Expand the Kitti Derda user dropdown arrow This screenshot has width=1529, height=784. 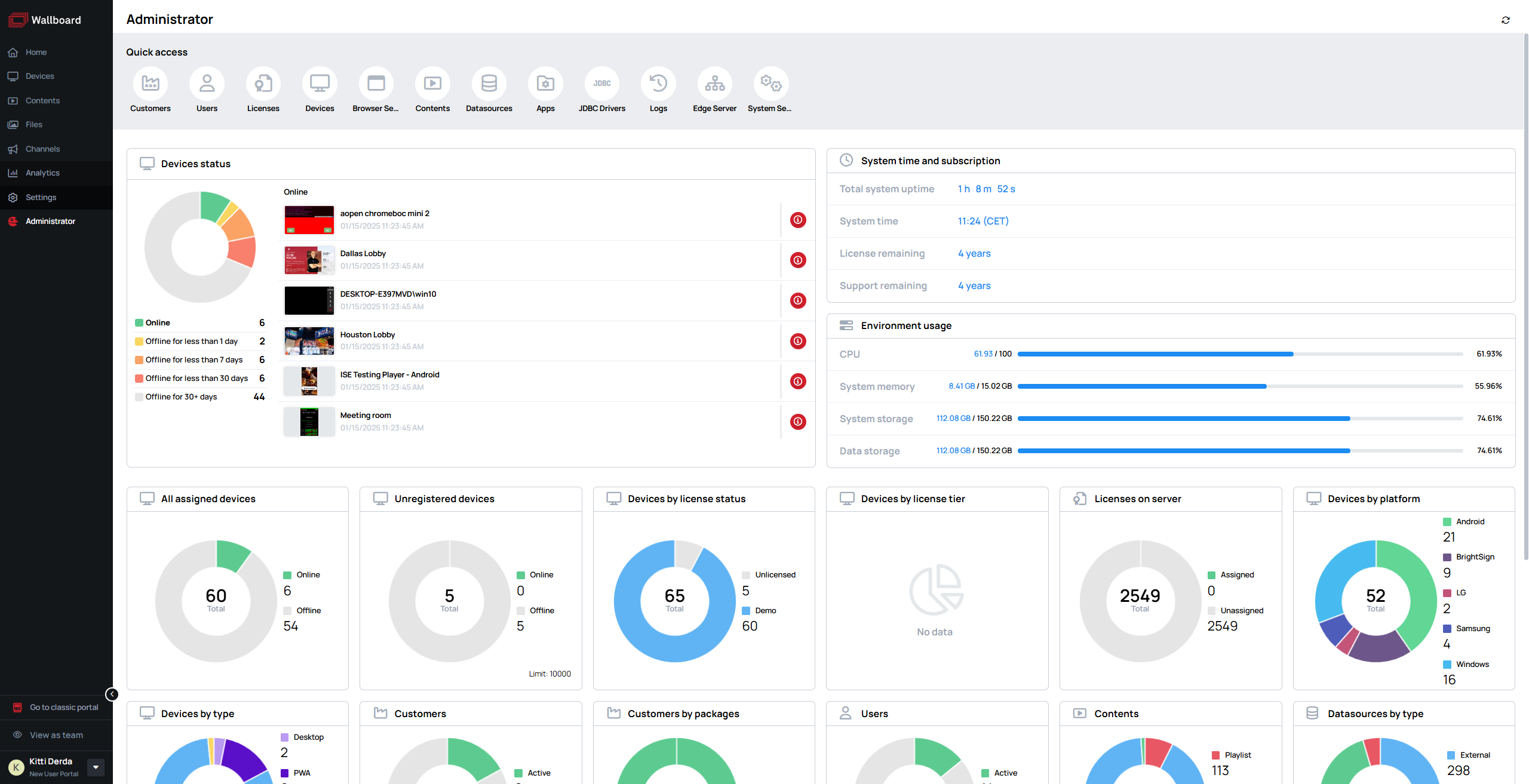96,767
